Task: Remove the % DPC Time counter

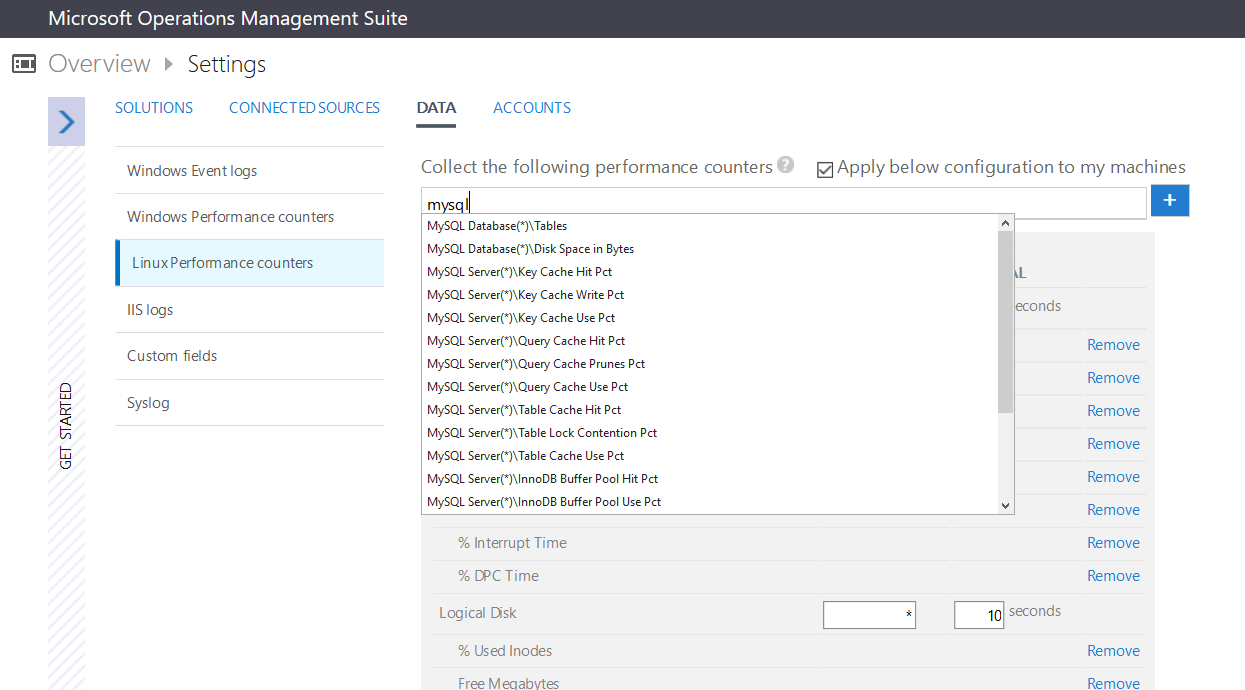Action: (x=1113, y=576)
